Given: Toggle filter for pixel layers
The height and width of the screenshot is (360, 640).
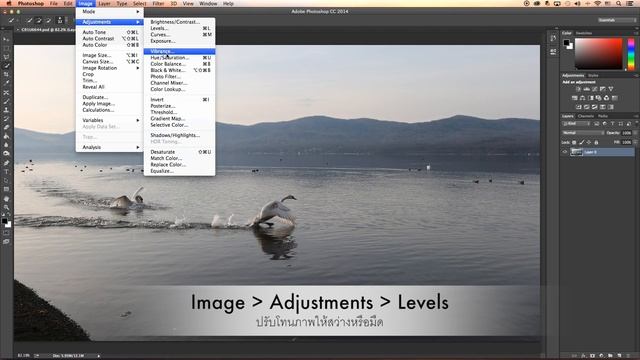Looking at the screenshot, I should [x=597, y=124].
